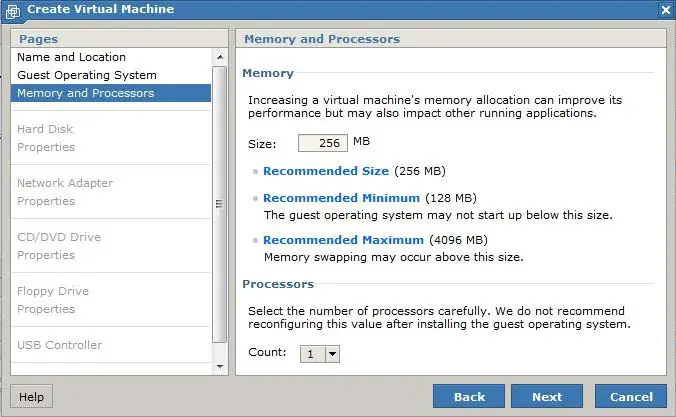Screen dimensions: 676x417
Task: Click the Pages list scroll up arrow
Action: 220,57
